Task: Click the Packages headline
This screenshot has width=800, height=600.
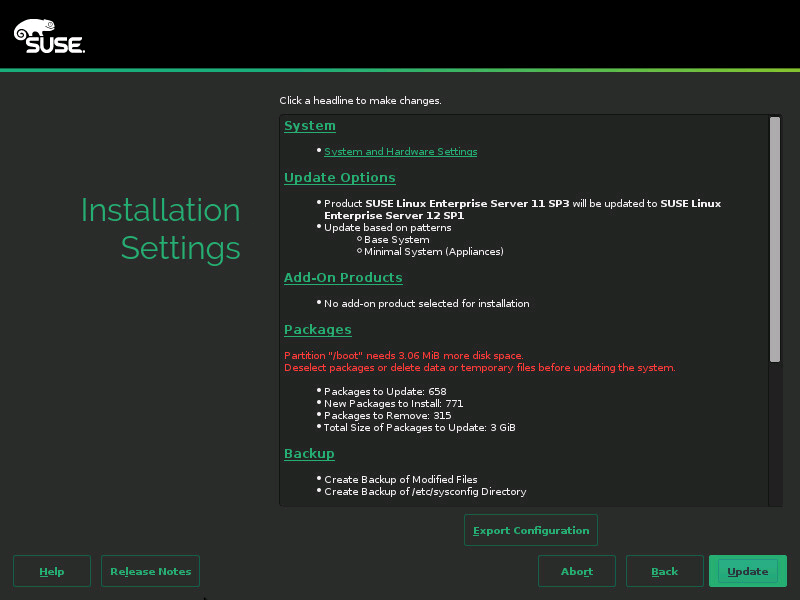Action: point(317,329)
